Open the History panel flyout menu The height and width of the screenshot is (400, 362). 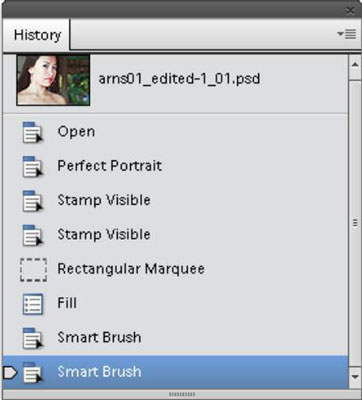[347, 34]
